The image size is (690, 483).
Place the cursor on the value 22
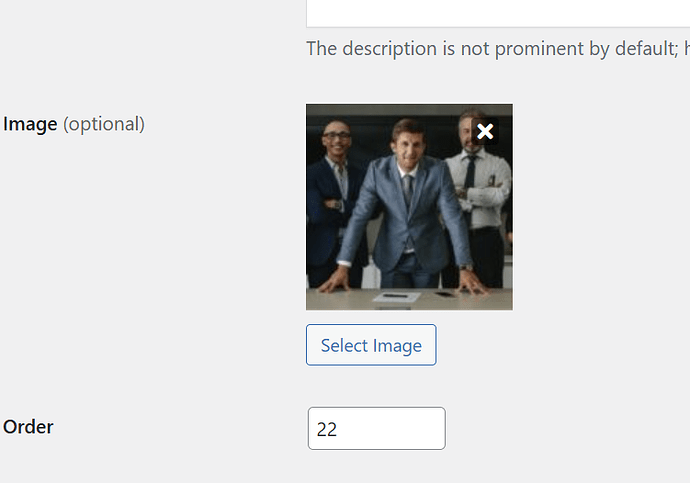[327, 429]
